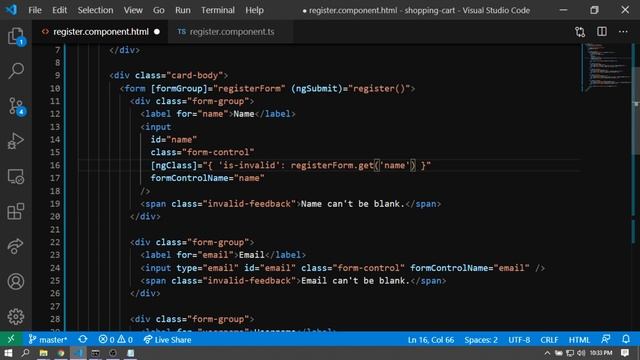Open the Extensions view

[x=16, y=211]
